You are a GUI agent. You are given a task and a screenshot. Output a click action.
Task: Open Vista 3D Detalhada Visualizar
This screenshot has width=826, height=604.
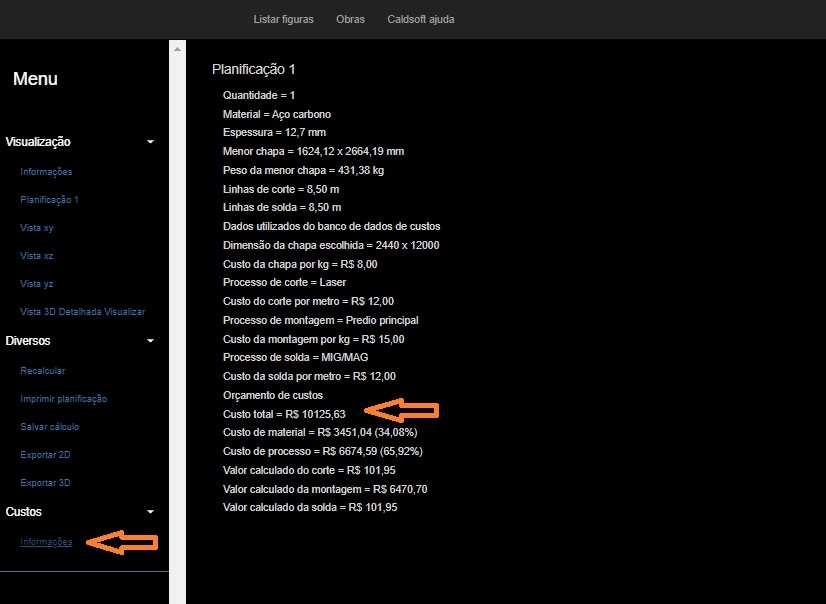coord(82,312)
